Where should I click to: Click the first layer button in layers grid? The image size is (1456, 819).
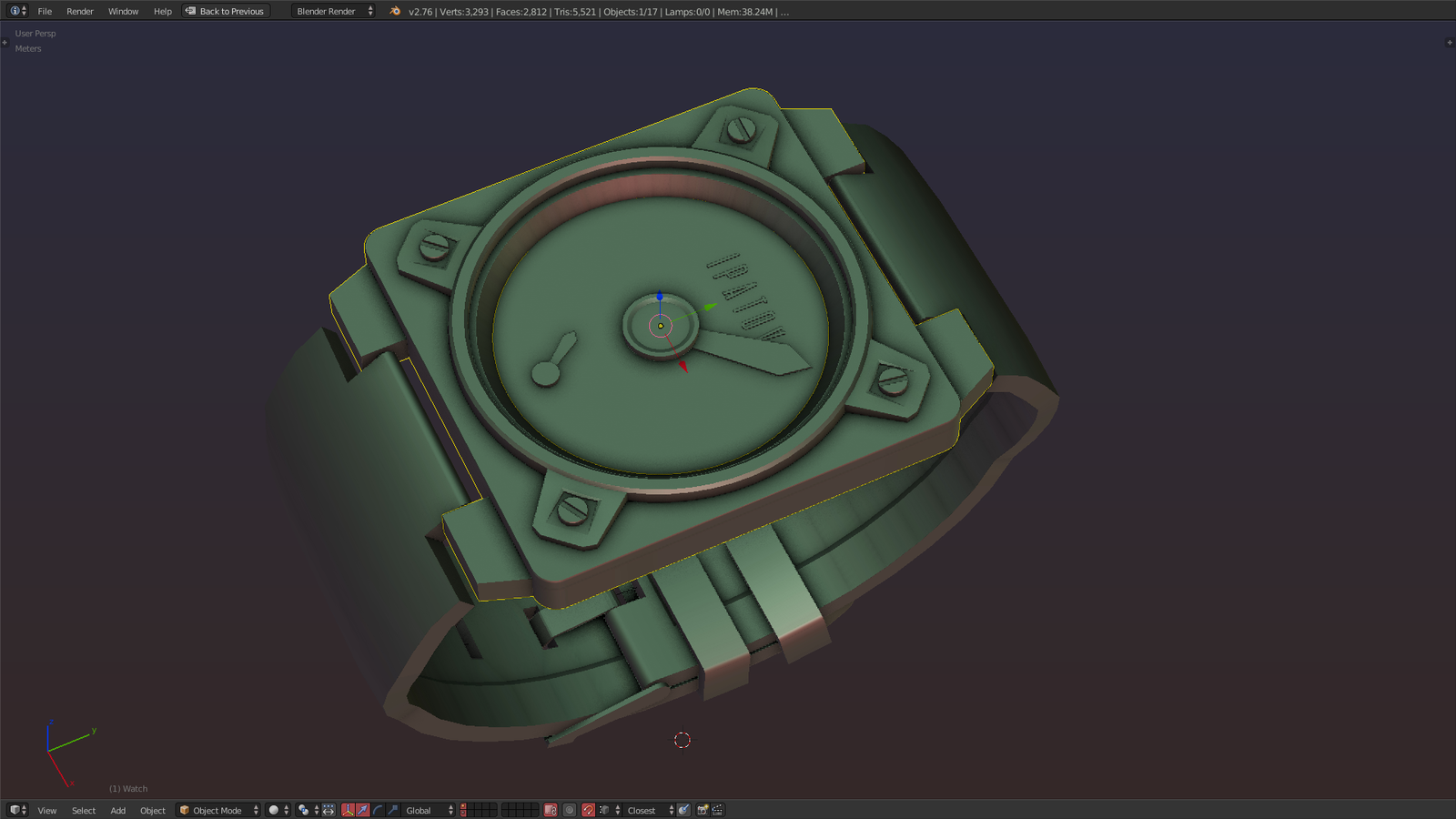point(463,806)
